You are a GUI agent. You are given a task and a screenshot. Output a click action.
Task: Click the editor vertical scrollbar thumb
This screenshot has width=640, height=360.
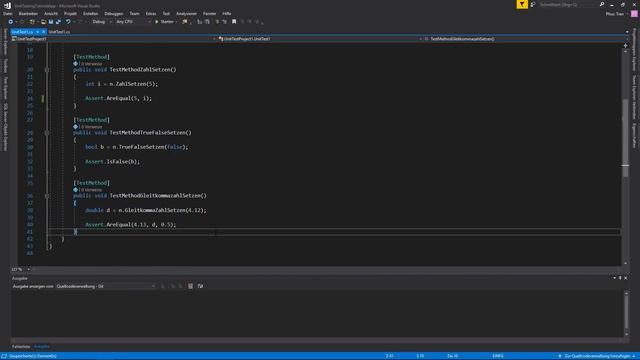(x=625, y=138)
